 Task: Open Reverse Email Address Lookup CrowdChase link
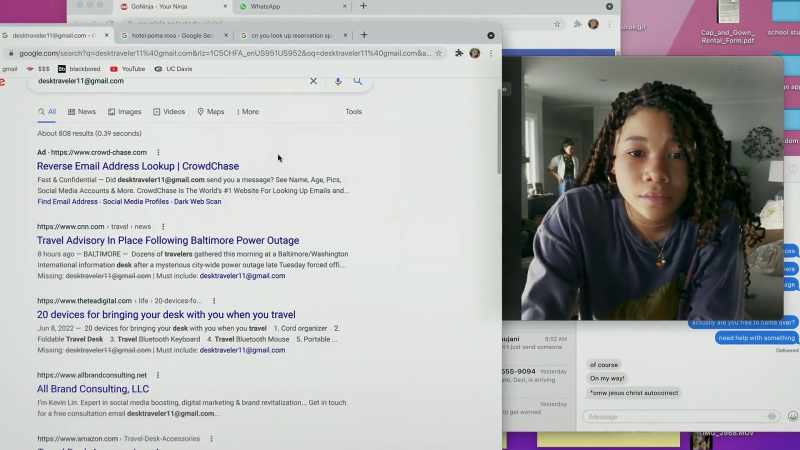(138, 166)
